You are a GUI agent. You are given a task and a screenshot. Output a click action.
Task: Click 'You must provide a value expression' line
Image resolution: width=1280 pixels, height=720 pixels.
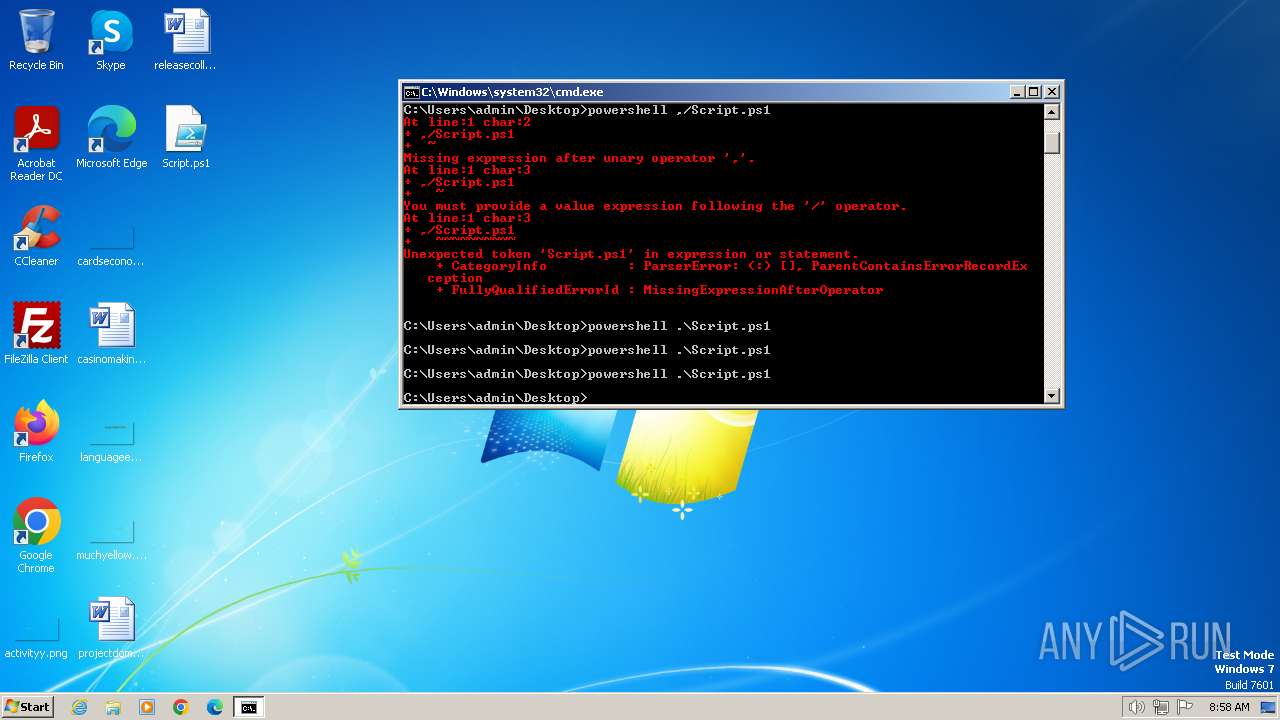pos(655,206)
